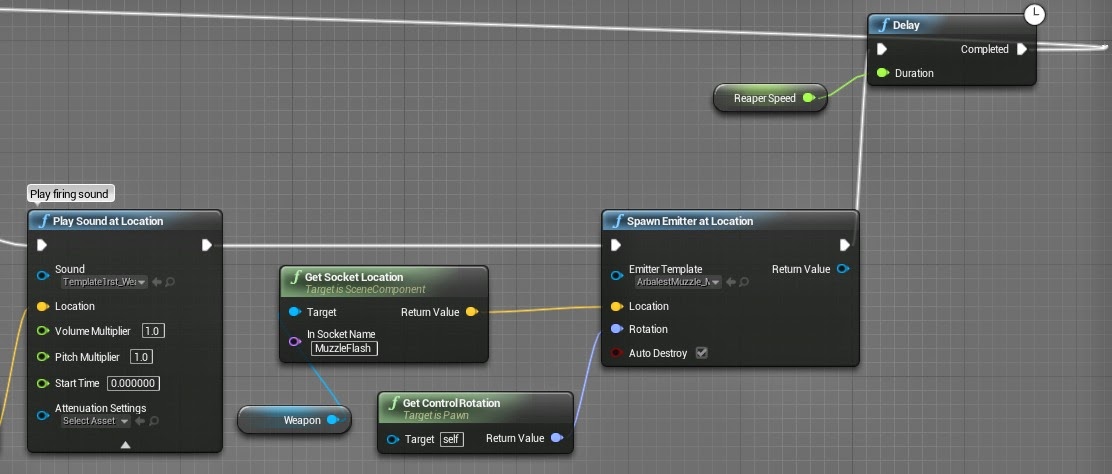Select the Delay node title
This screenshot has width=1112, height=474.
[x=906, y=25]
